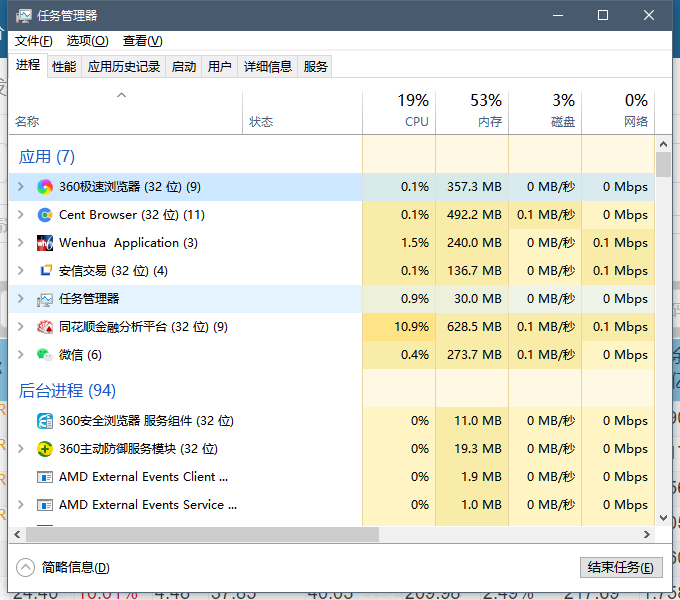This screenshot has height=600, width=680.
Task: Collapse to 简略信息 with circle arrow
Action: 25,567
